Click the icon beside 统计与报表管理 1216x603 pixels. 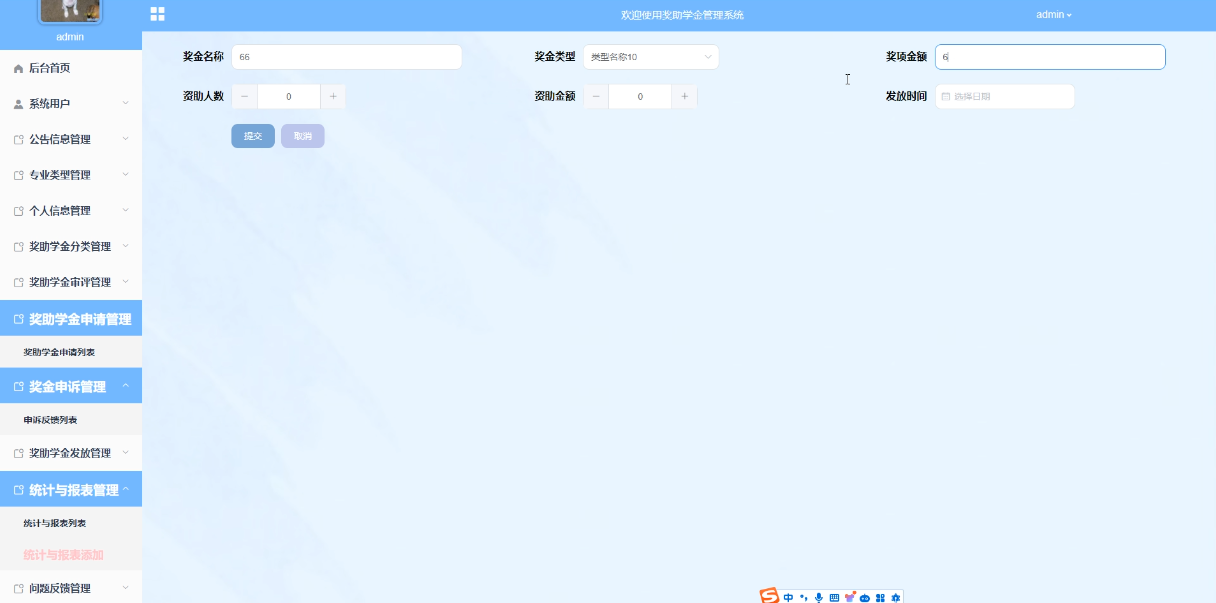[x=18, y=491]
